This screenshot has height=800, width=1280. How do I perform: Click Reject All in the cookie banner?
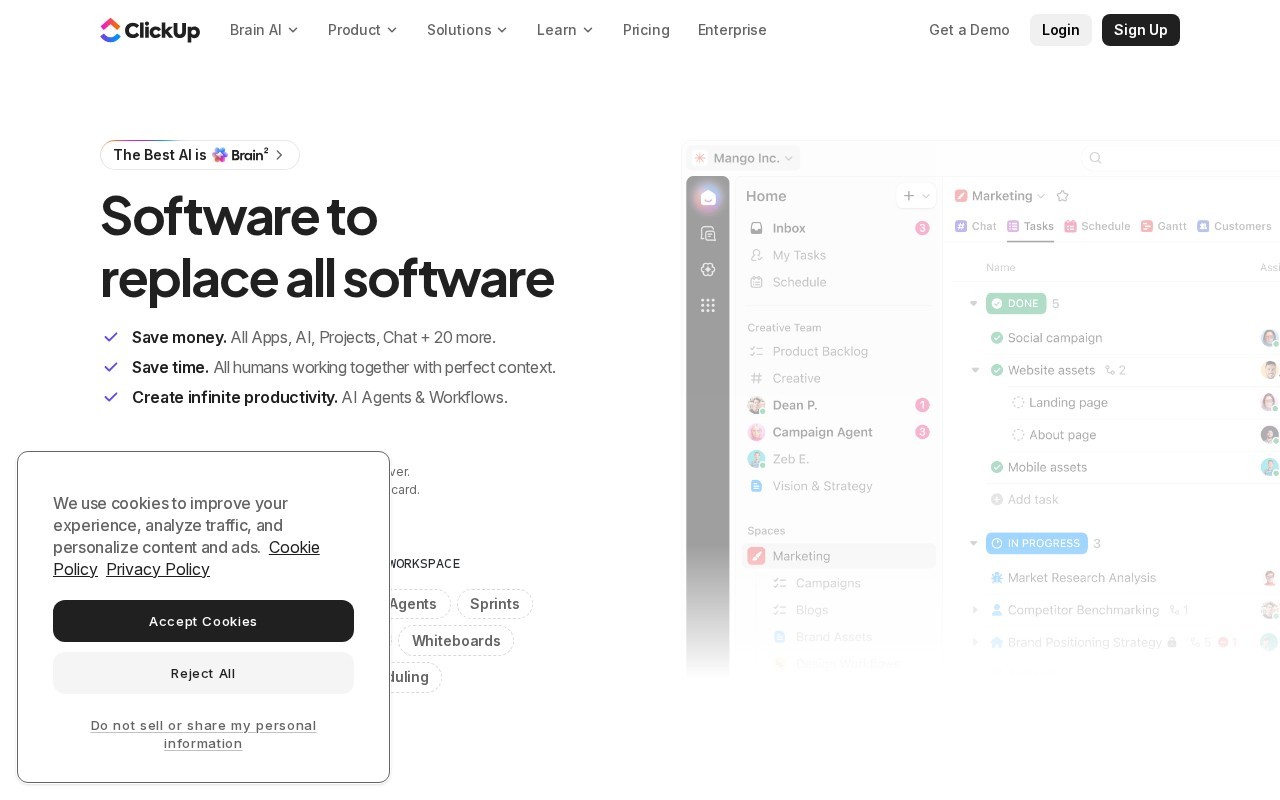[x=203, y=673]
